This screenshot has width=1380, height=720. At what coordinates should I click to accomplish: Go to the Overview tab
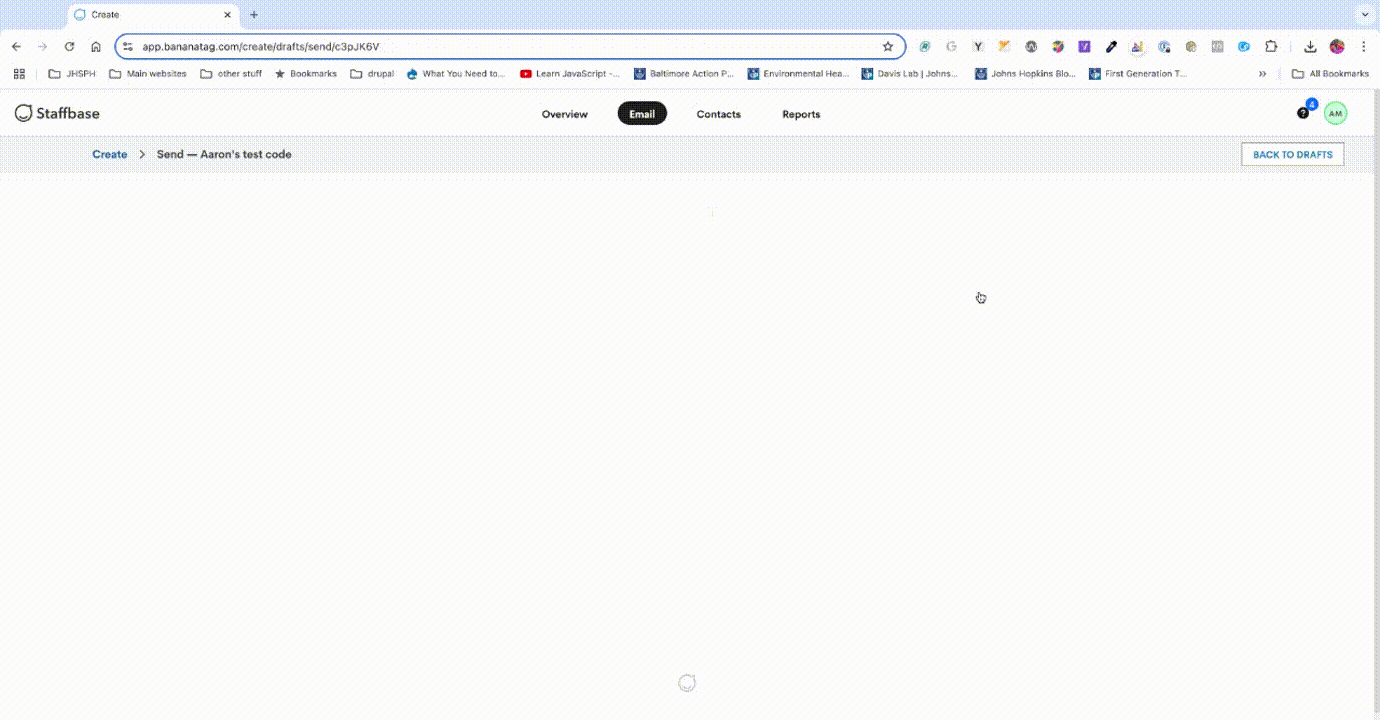(x=565, y=114)
